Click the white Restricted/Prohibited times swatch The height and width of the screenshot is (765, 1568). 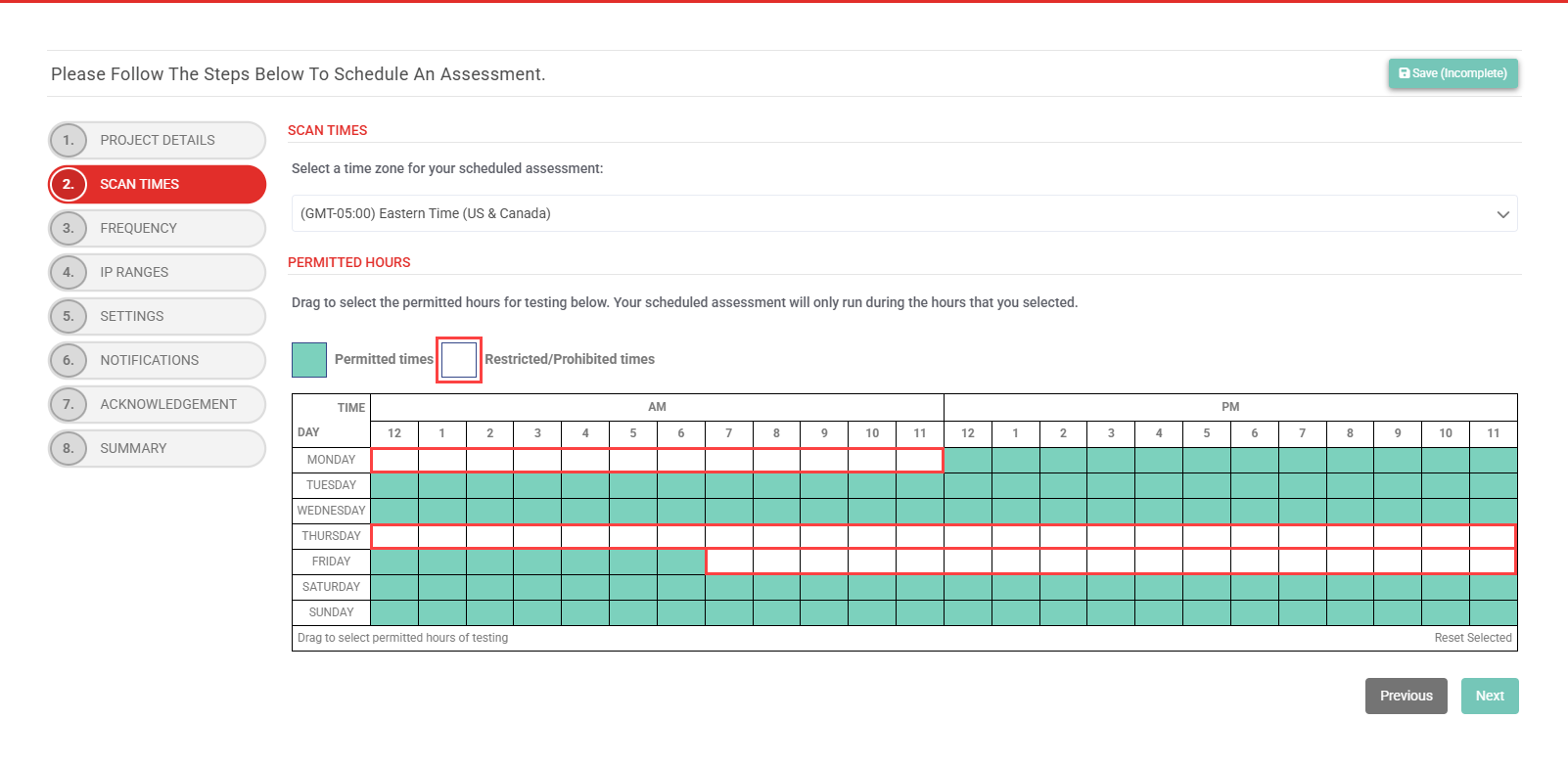pos(459,360)
